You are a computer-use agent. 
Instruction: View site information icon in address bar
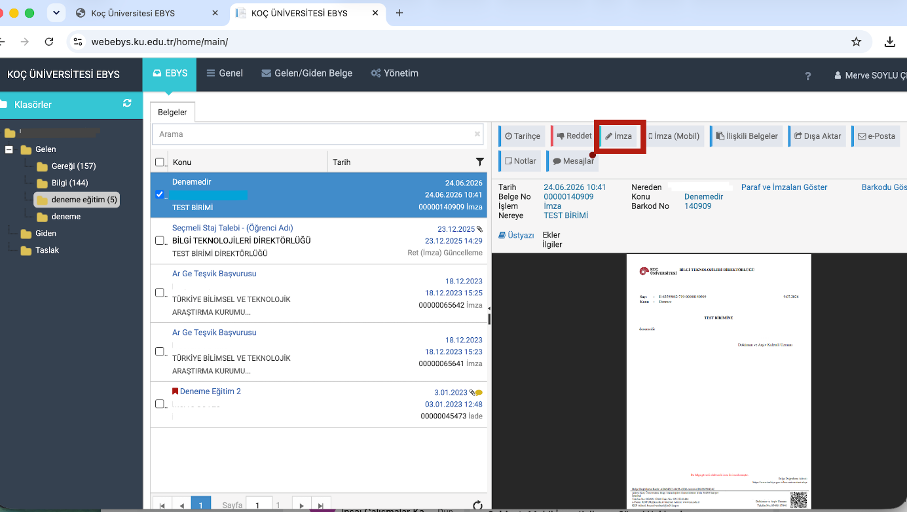(78, 42)
